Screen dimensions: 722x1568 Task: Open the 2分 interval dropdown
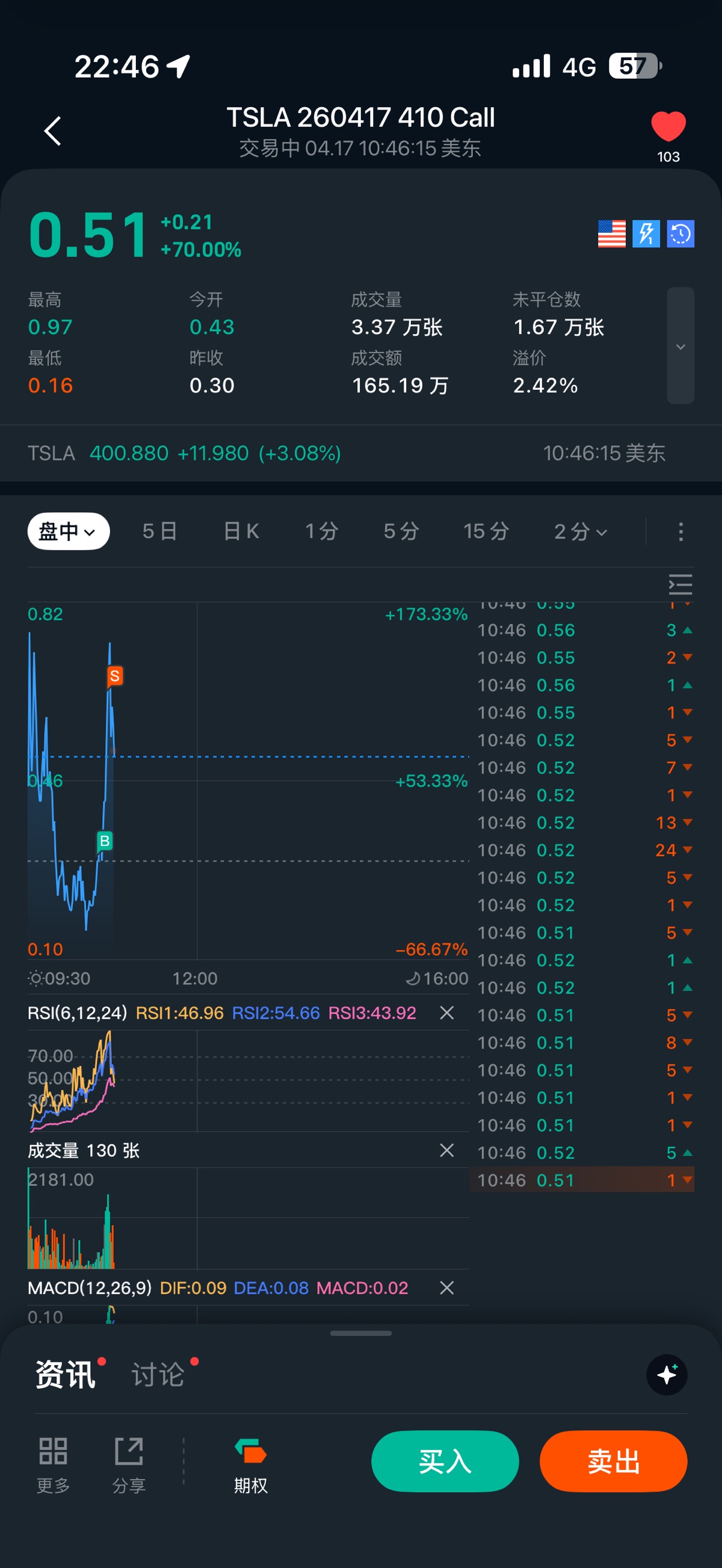coord(580,531)
